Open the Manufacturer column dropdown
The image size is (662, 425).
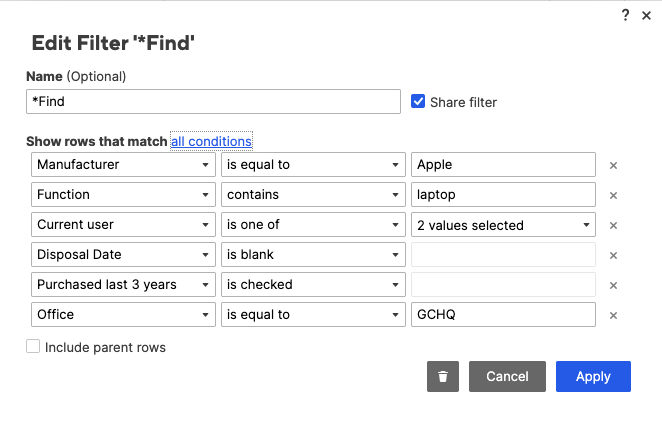(x=123, y=165)
